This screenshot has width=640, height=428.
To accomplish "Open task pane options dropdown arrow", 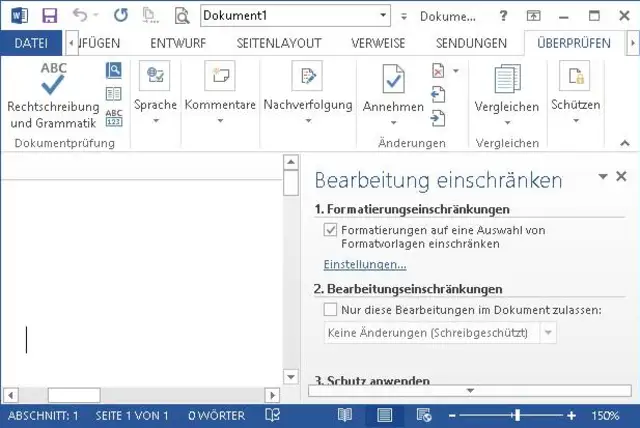I will (603, 176).
